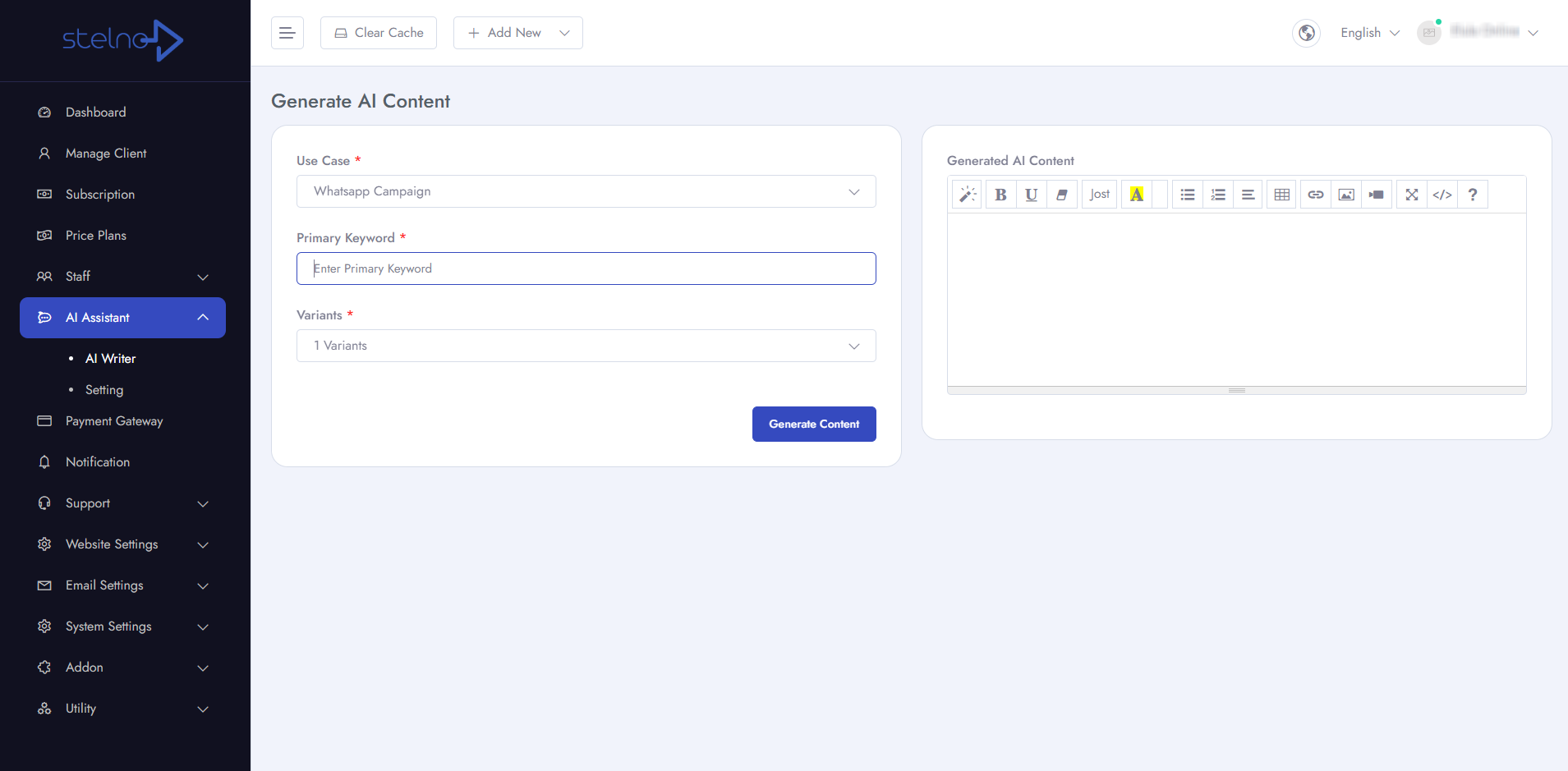The height and width of the screenshot is (771, 1568).
Task: Toggle underline formatting in the editor
Action: (1031, 195)
